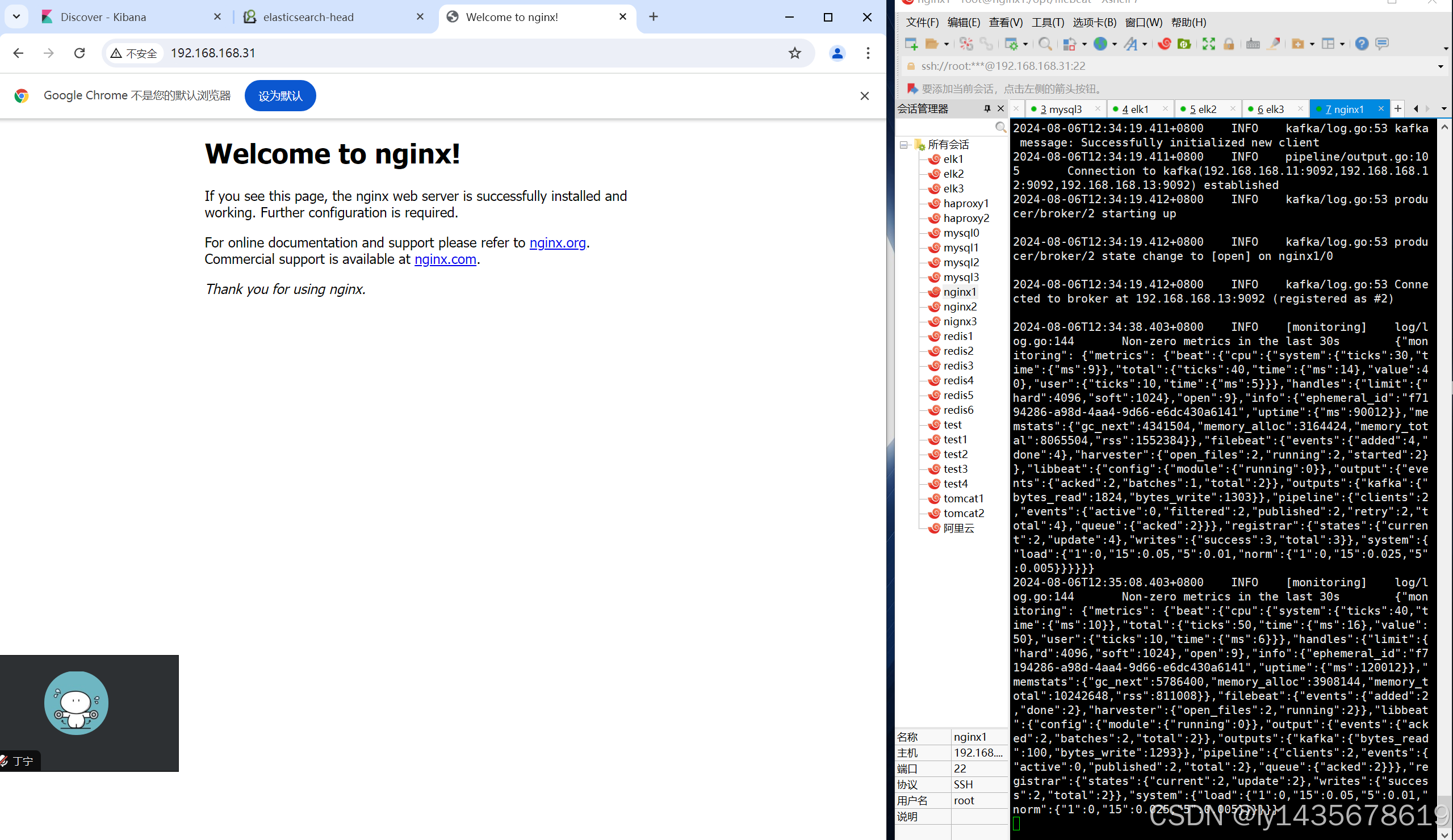
Task: Select the redis3 session in the tree
Action: 958,366
